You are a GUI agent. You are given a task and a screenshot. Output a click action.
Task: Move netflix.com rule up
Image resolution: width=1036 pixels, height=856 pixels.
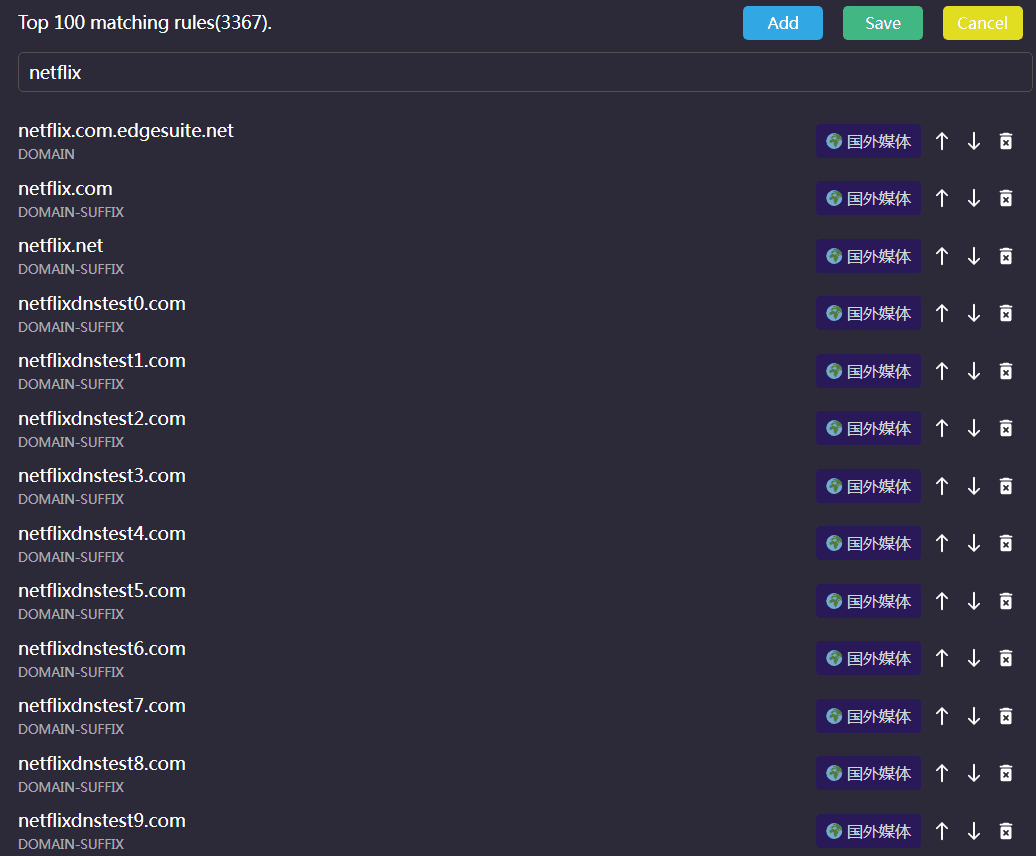coord(942,198)
